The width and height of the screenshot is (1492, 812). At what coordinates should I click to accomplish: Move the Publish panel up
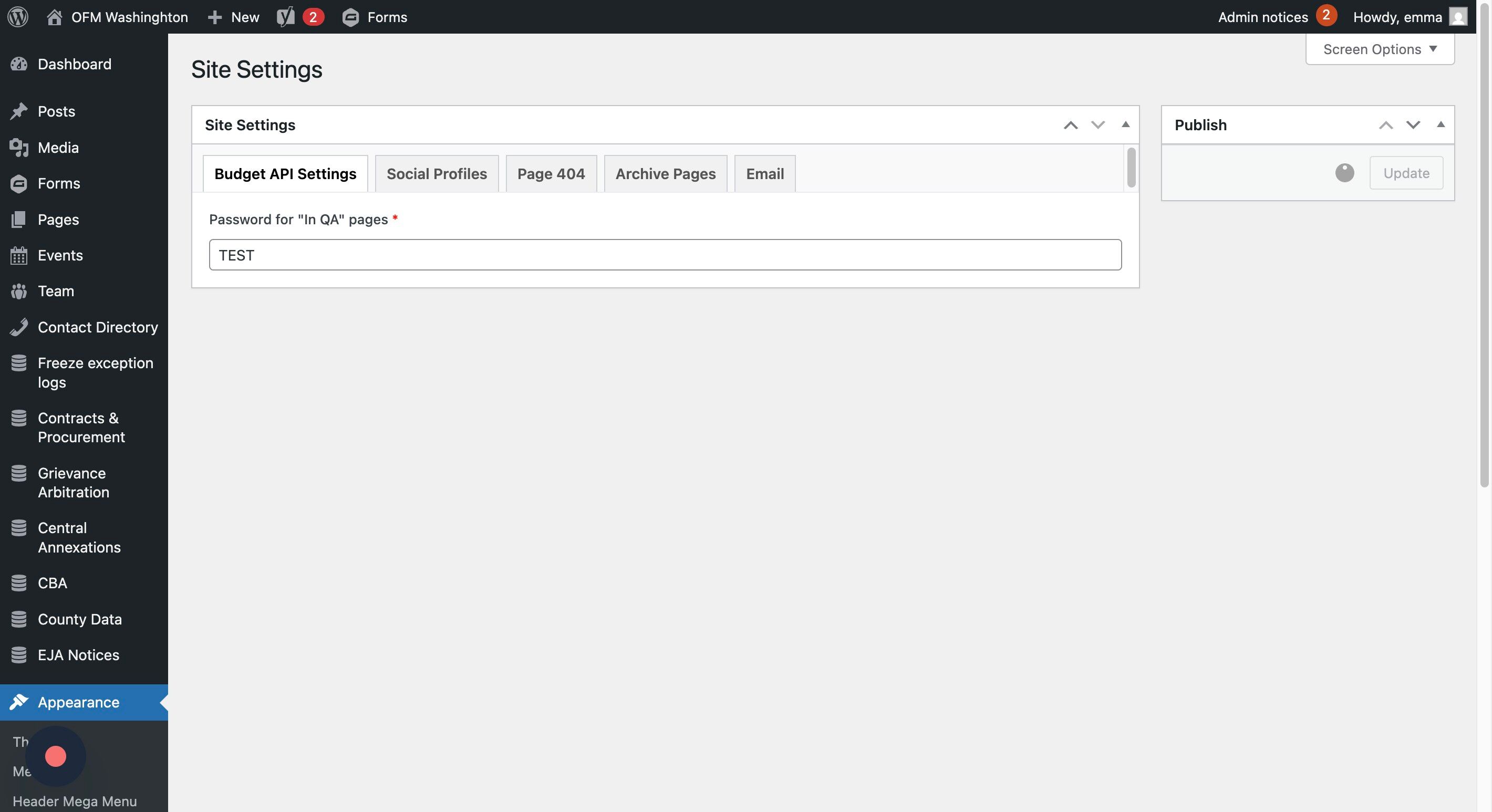1385,124
